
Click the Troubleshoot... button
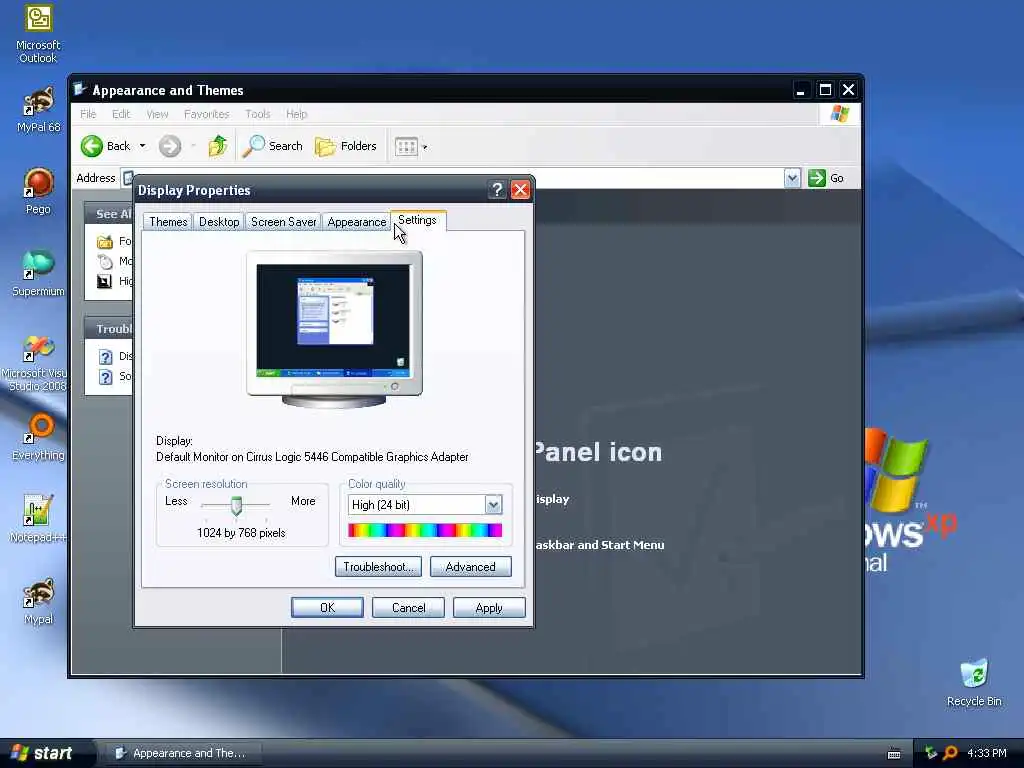point(378,567)
